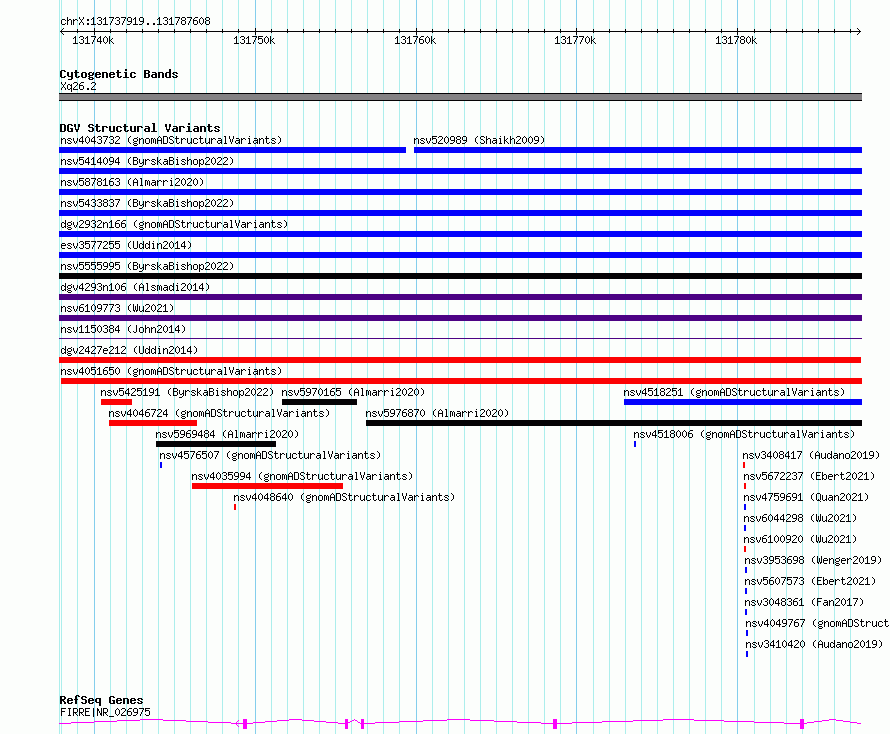The width and height of the screenshot is (890, 734).
Task: Click the red nsv4051650 variant bar
Action: tap(461, 381)
